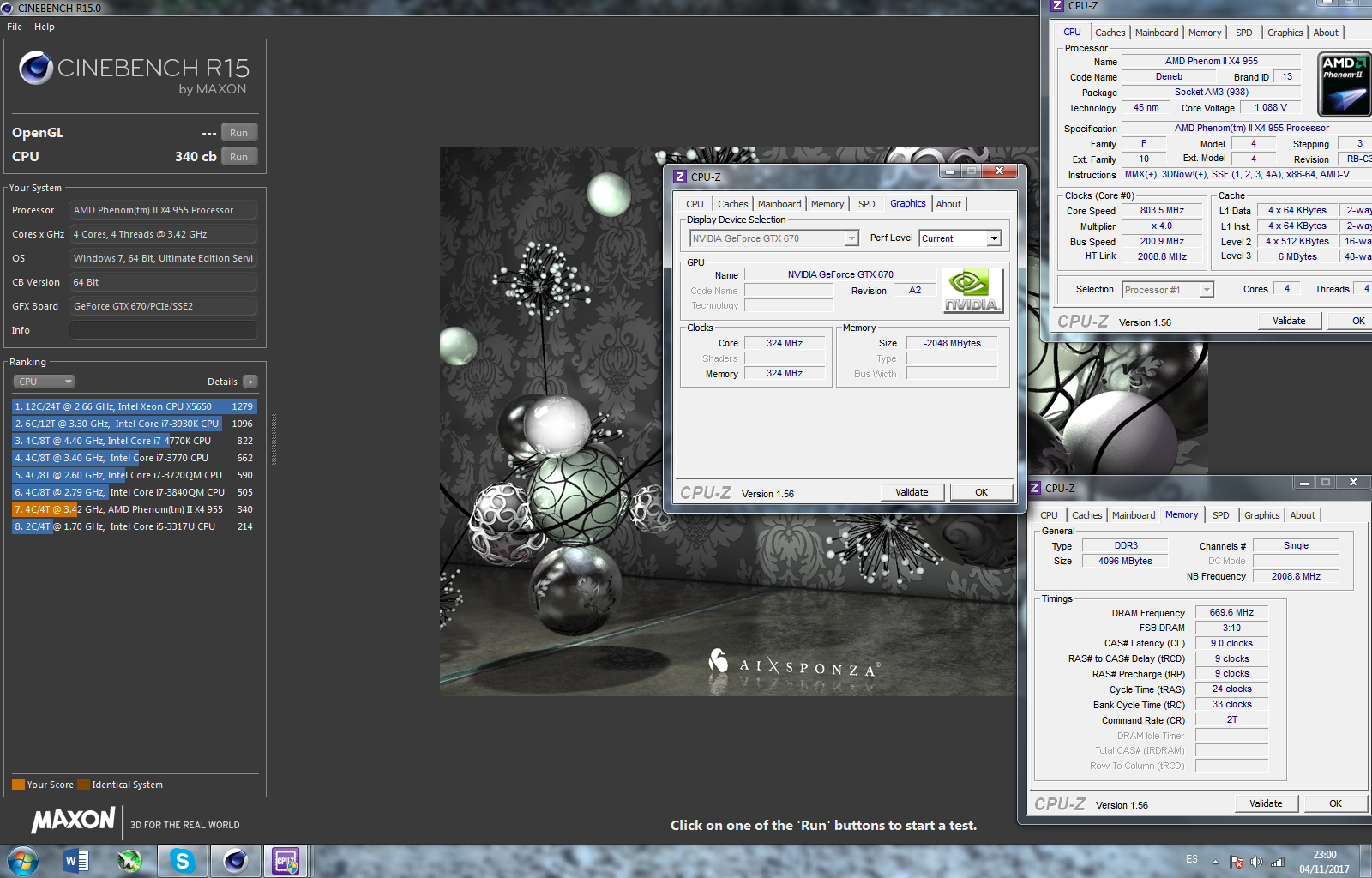Select Memory tab in front CPU-Z window

point(827,204)
